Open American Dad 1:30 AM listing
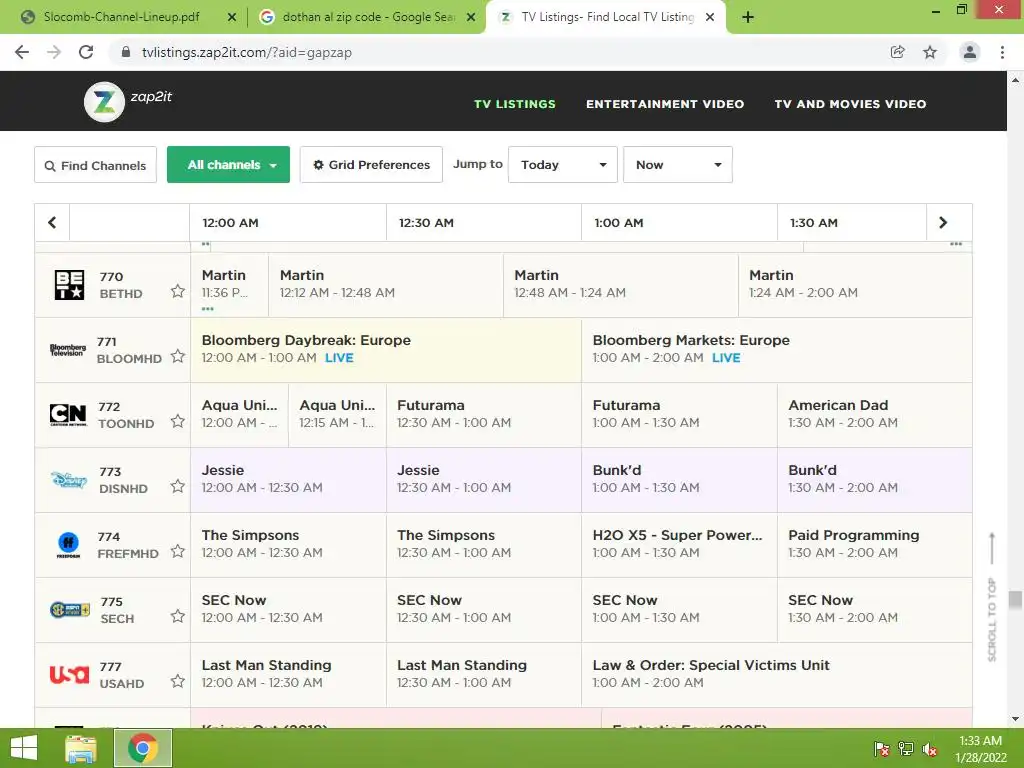 874,414
